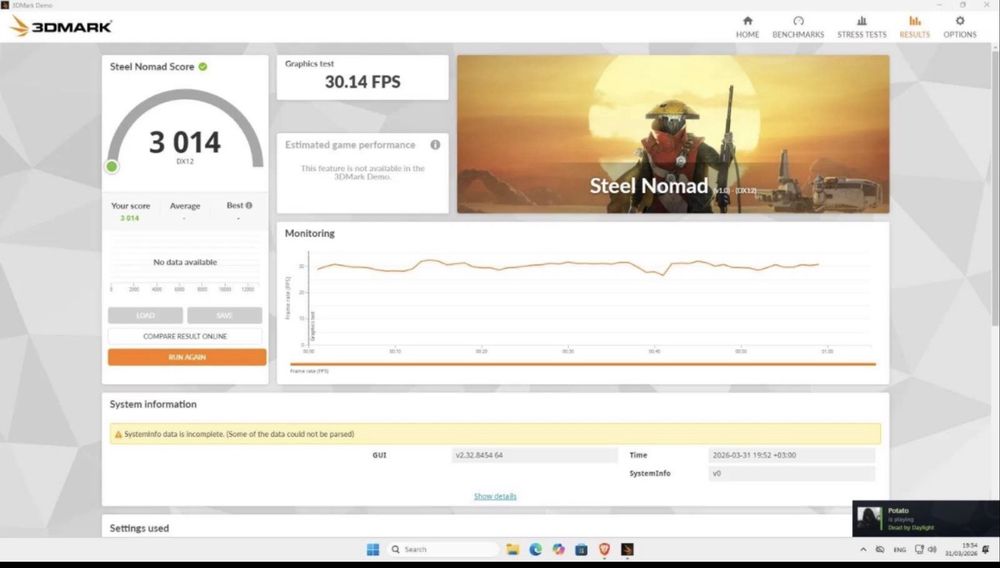Screen dimensions: 1000x568
Task: Open the BENCHMARKS section
Action: (x=798, y=27)
